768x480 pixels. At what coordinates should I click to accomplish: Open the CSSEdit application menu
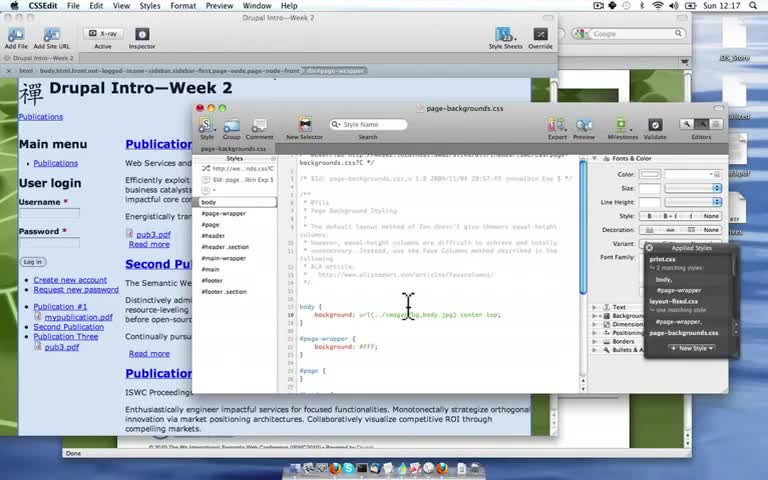(43, 6)
